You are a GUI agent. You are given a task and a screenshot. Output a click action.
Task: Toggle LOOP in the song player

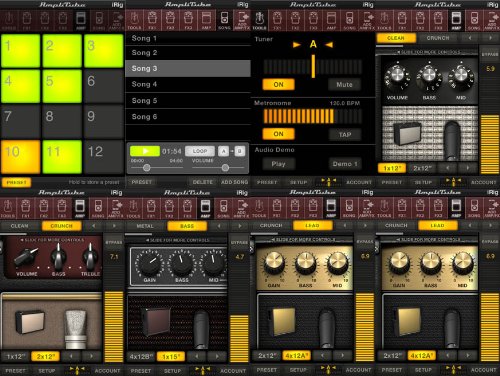[x=200, y=151]
